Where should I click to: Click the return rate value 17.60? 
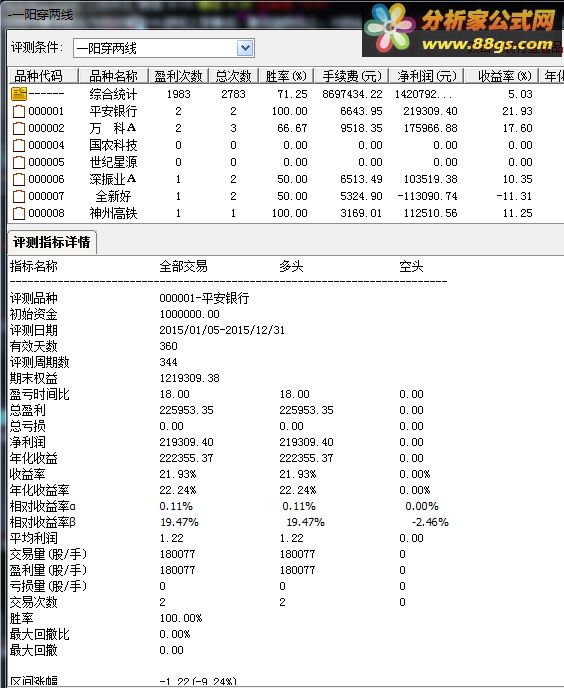click(517, 128)
